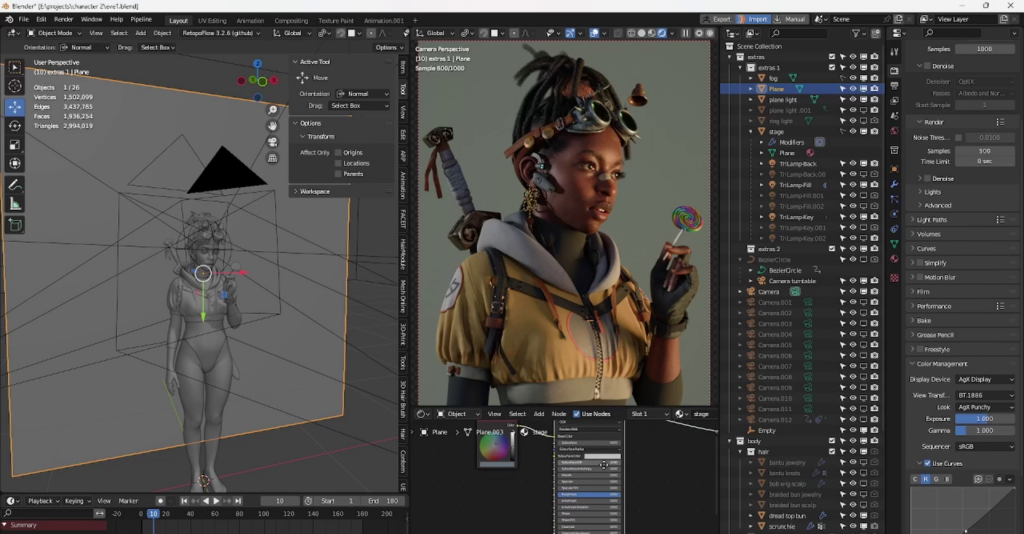Enable Affect Only Parents checkbox
1024x534 pixels.
[338, 174]
